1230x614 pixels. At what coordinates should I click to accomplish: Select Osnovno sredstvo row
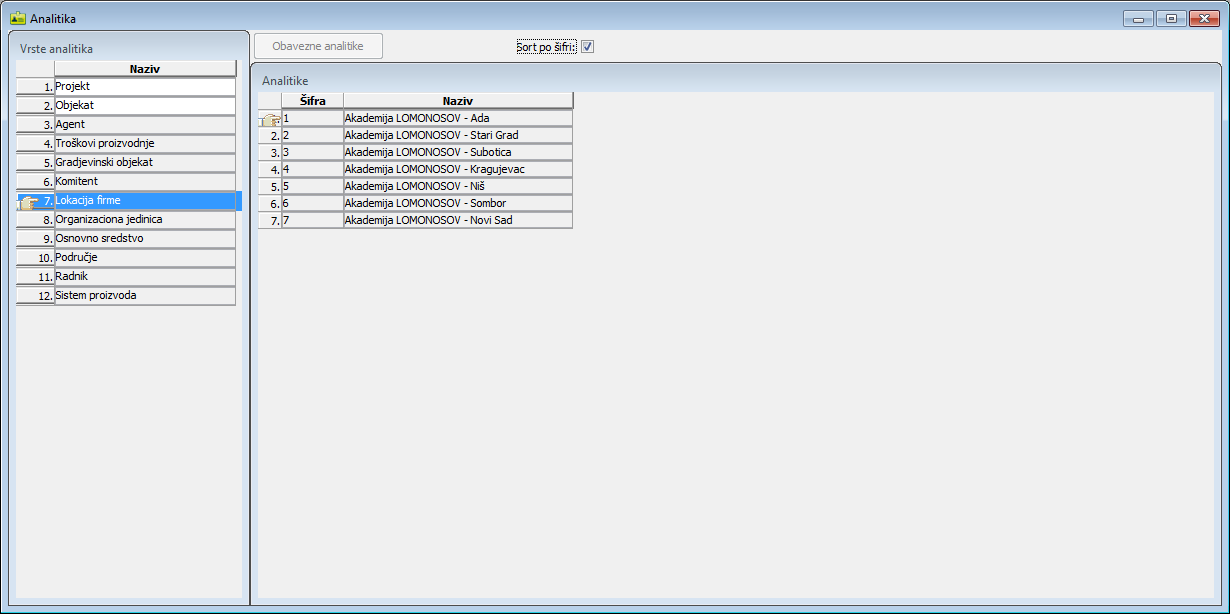coord(144,238)
